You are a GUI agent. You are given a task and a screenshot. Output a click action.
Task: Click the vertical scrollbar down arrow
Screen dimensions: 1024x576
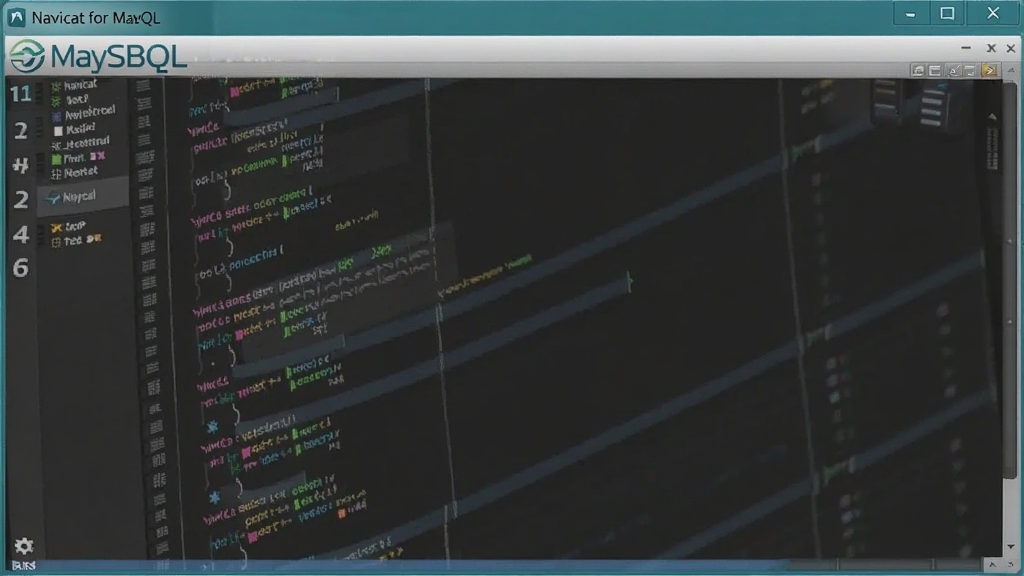[1010, 547]
